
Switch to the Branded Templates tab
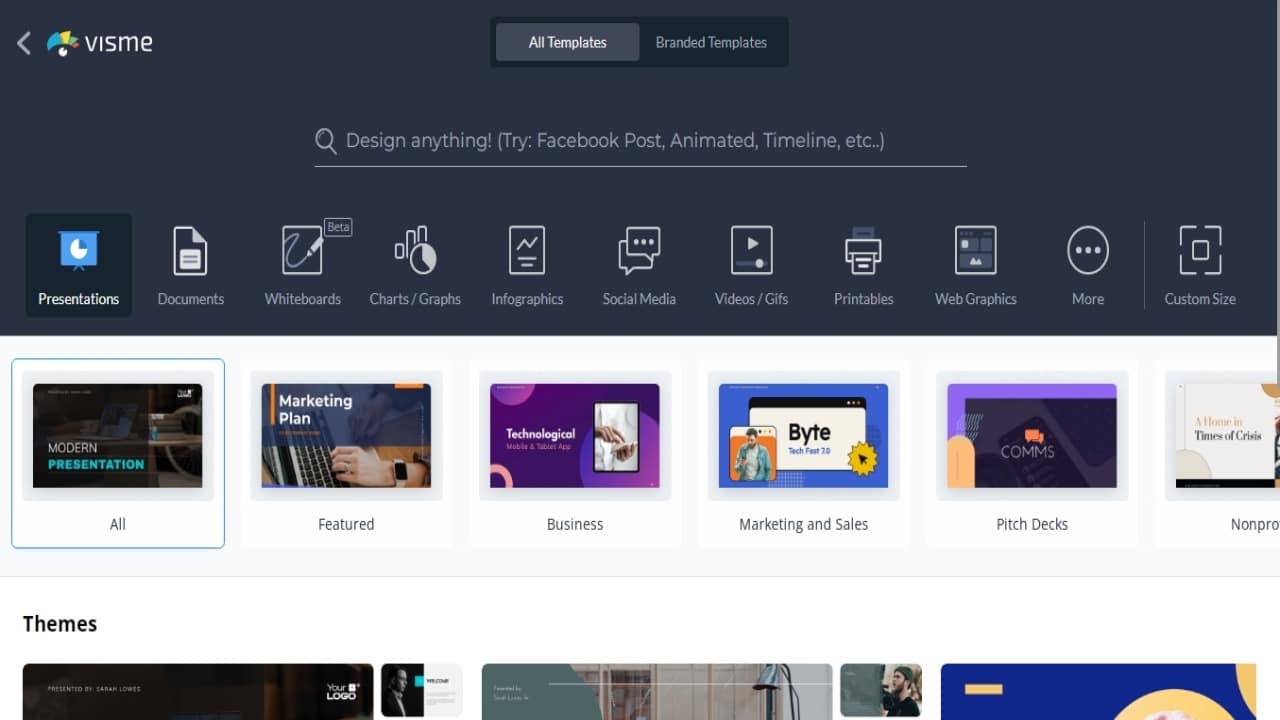tap(711, 42)
